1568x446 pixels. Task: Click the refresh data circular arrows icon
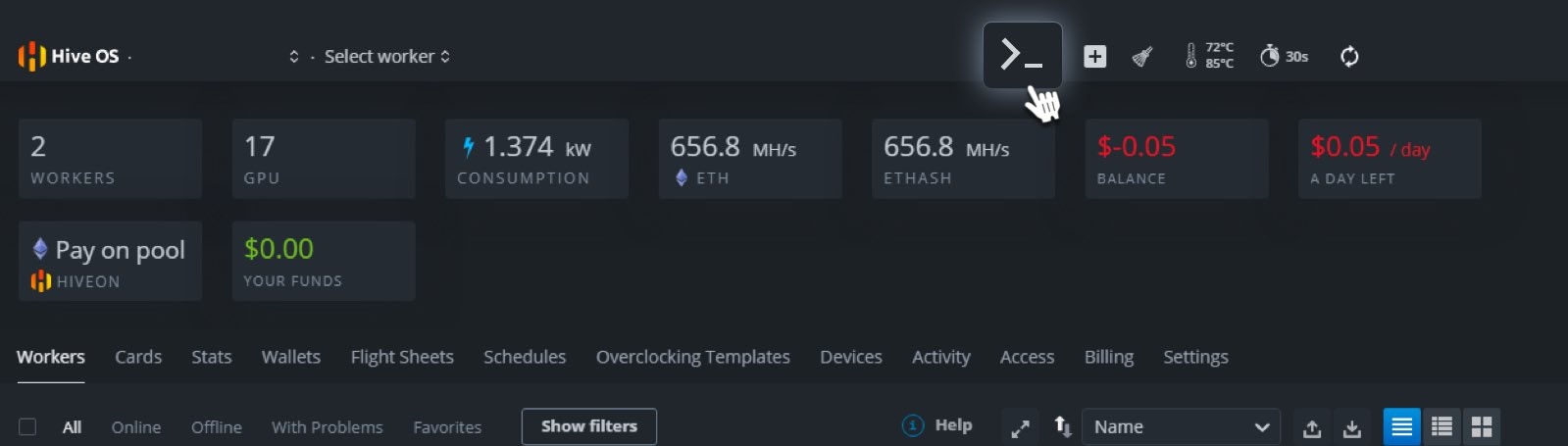click(1349, 57)
